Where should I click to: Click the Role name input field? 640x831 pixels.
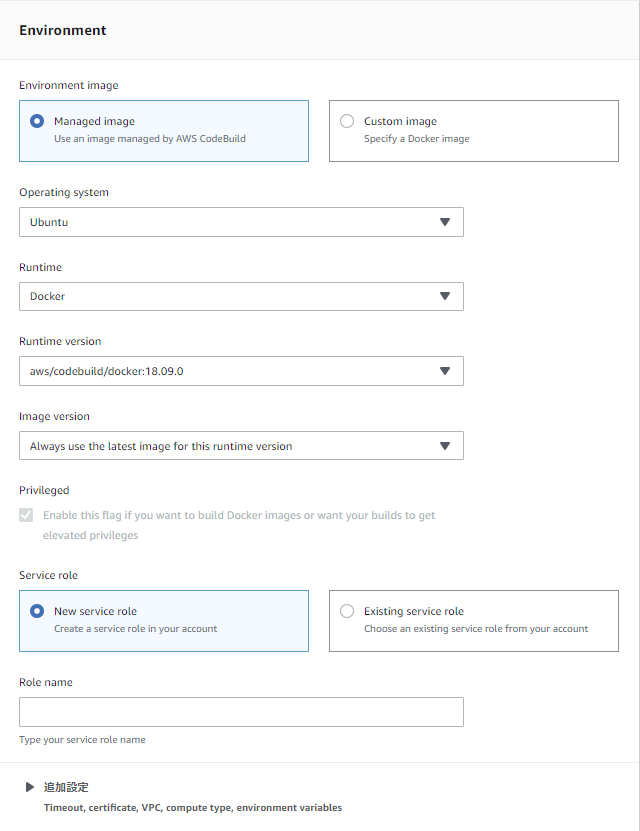[x=240, y=712]
